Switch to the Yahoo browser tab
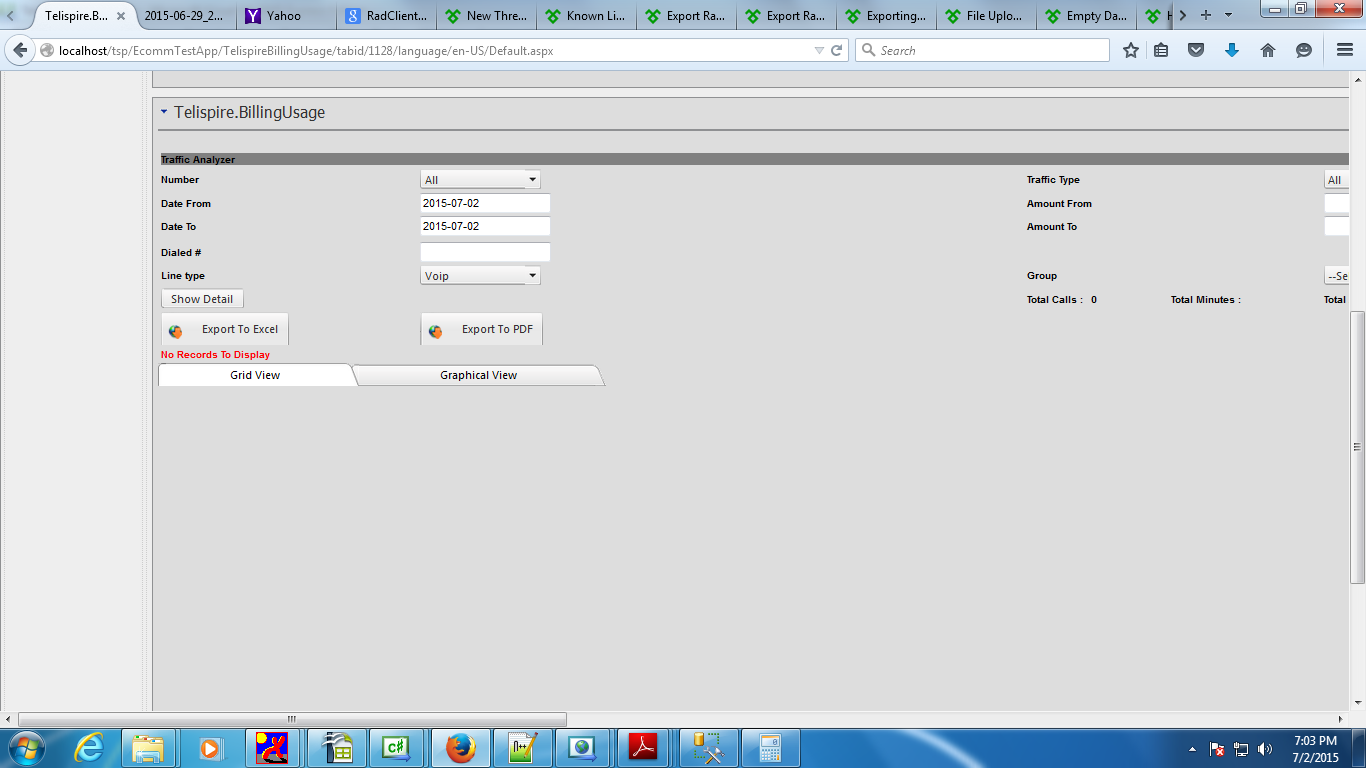 pos(286,16)
